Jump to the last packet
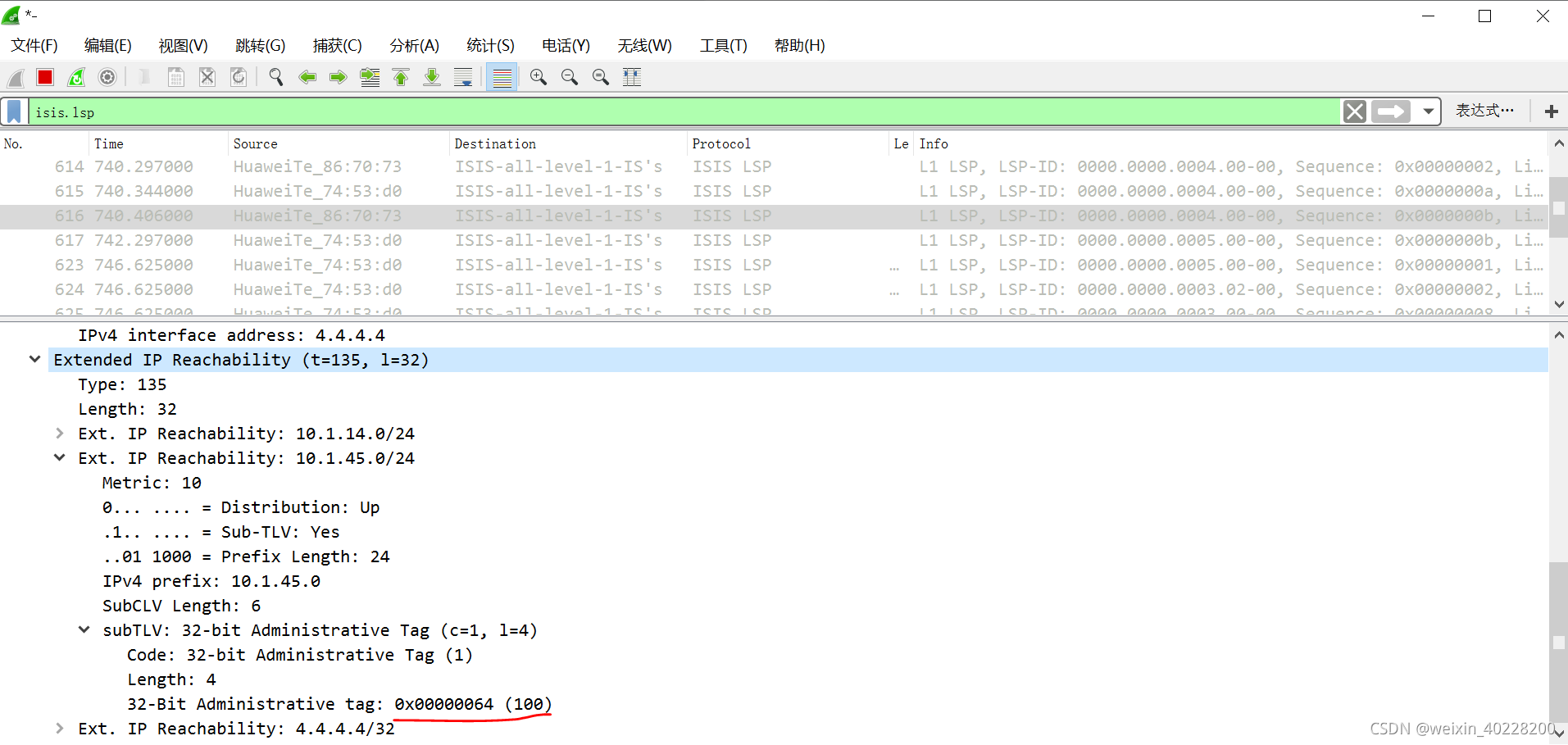The image size is (1568, 745). [432, 78]
